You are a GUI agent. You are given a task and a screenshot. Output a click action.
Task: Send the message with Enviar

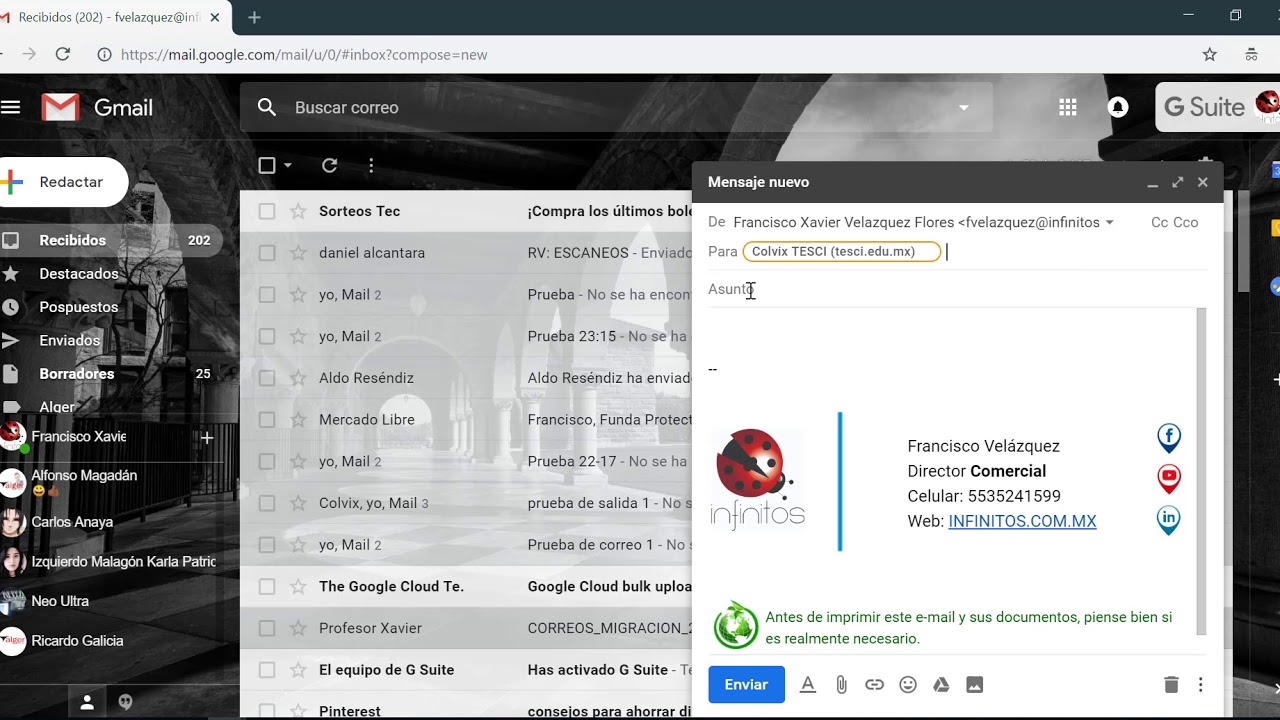click(x=746, y=684)
